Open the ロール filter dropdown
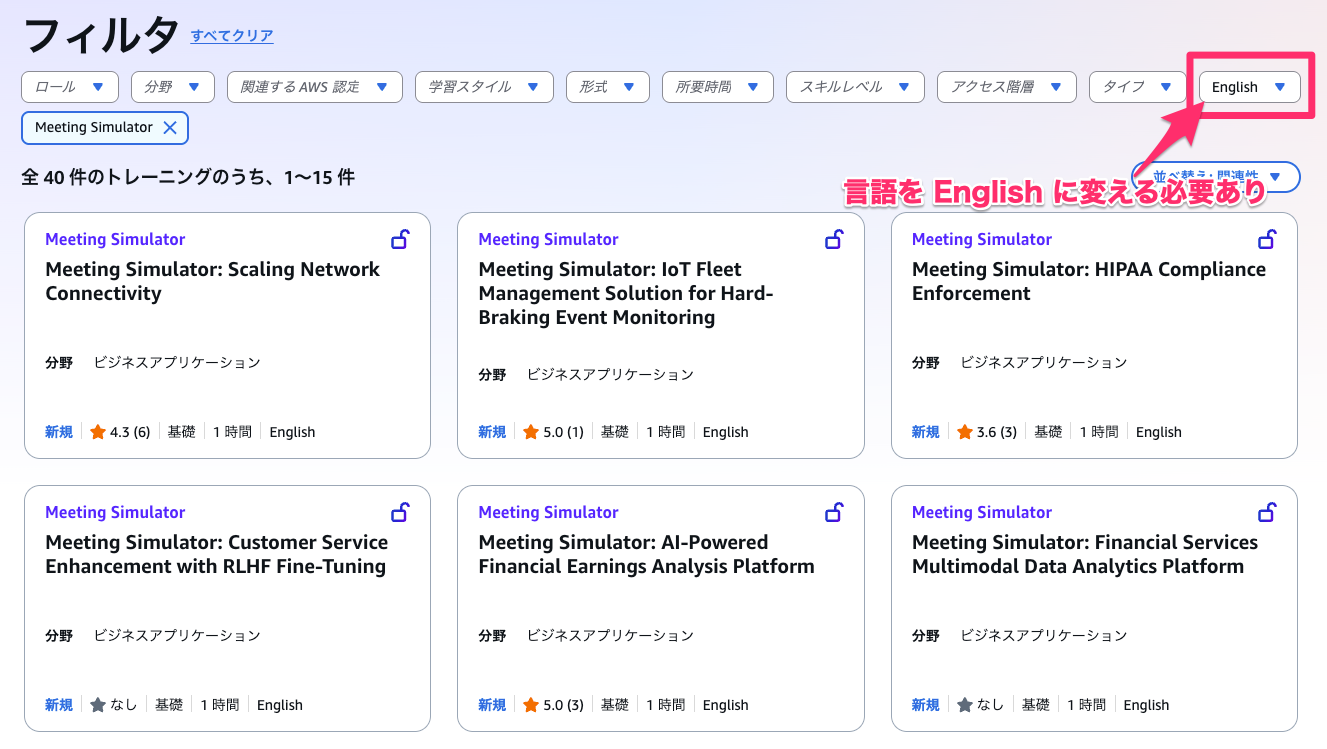Image resolution: width=1327 pixels, height=749 pixels. [x=70, y=87]
